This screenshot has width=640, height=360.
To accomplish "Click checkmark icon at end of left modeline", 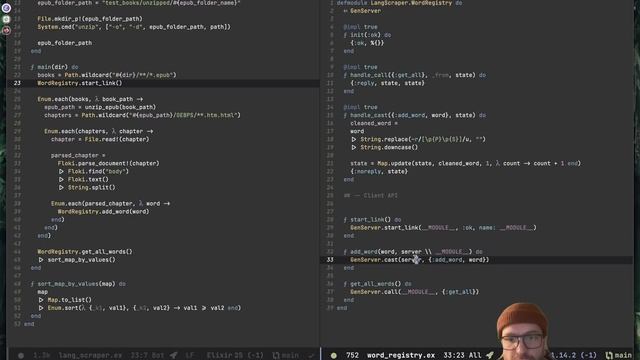I will [x=312, y=356].
